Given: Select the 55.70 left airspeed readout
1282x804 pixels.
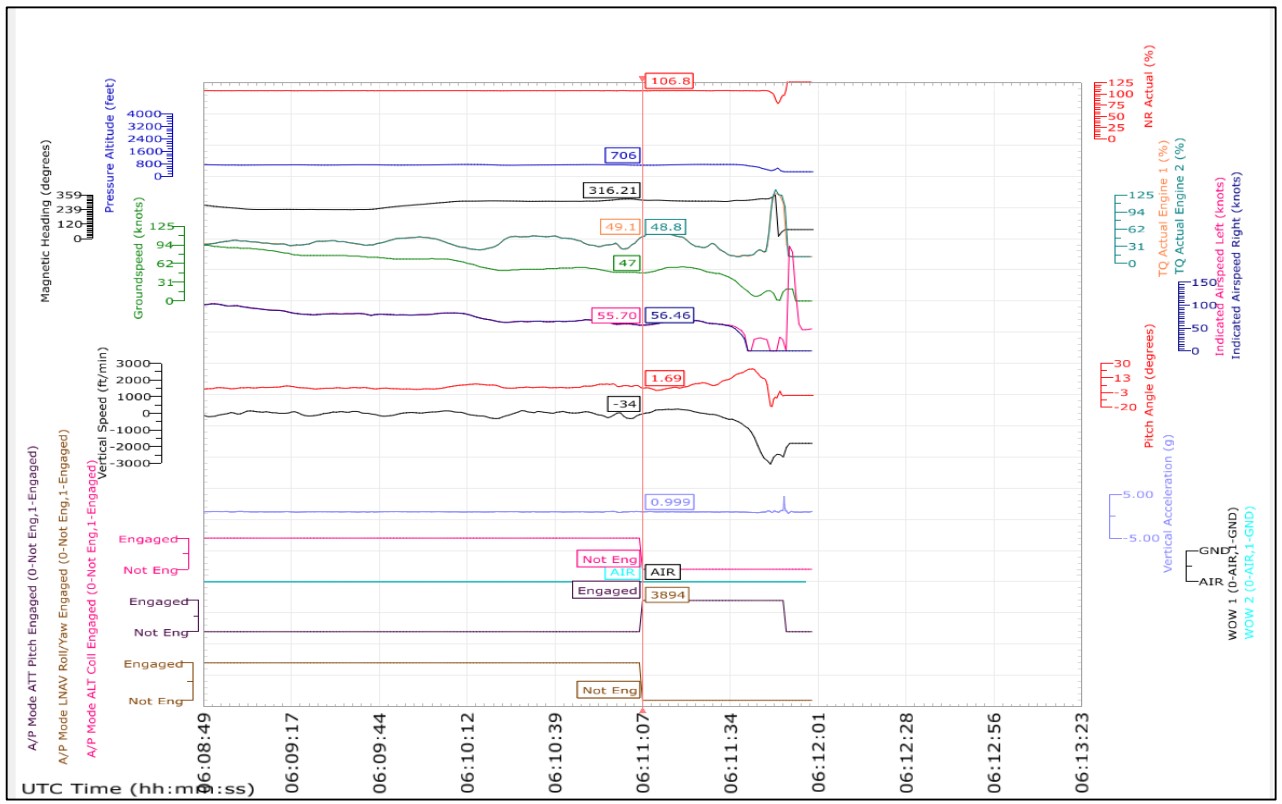Looking at the screenshot, I should click(x=617, y=315).
